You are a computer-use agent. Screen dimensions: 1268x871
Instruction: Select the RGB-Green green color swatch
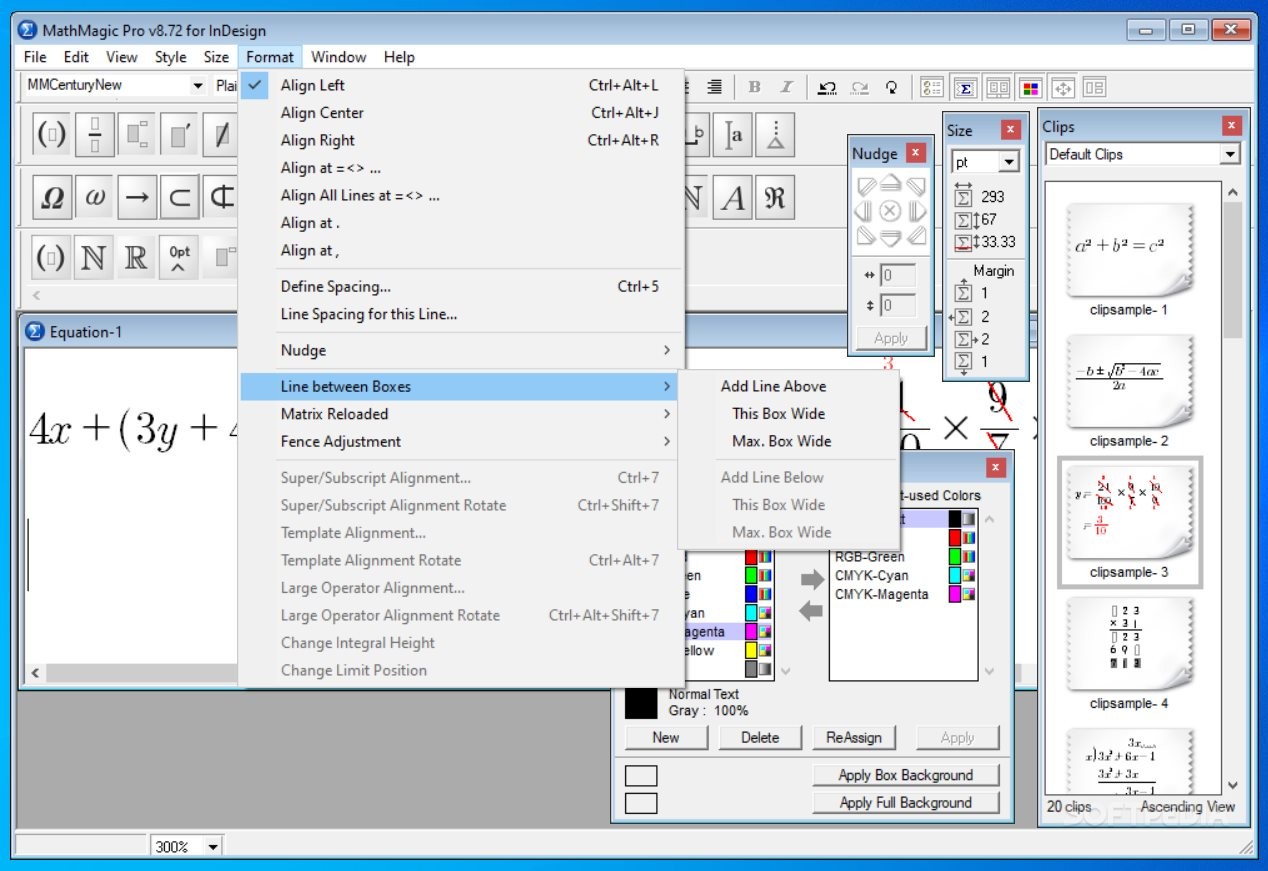[955, 557]
